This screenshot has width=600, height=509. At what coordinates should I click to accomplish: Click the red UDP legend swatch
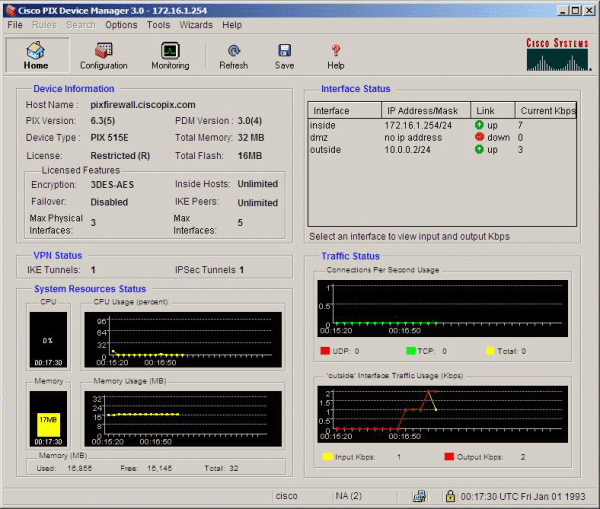pyautogui.click(x=324, y=351)
